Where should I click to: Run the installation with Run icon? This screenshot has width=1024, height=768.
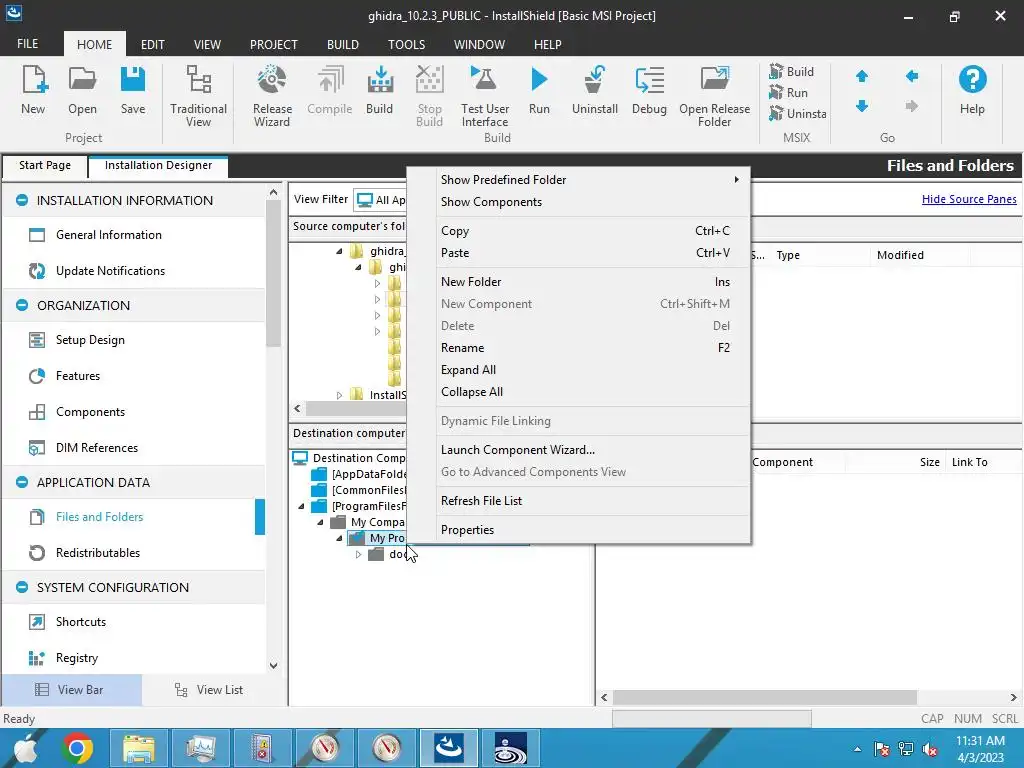[x=539, y=91]
